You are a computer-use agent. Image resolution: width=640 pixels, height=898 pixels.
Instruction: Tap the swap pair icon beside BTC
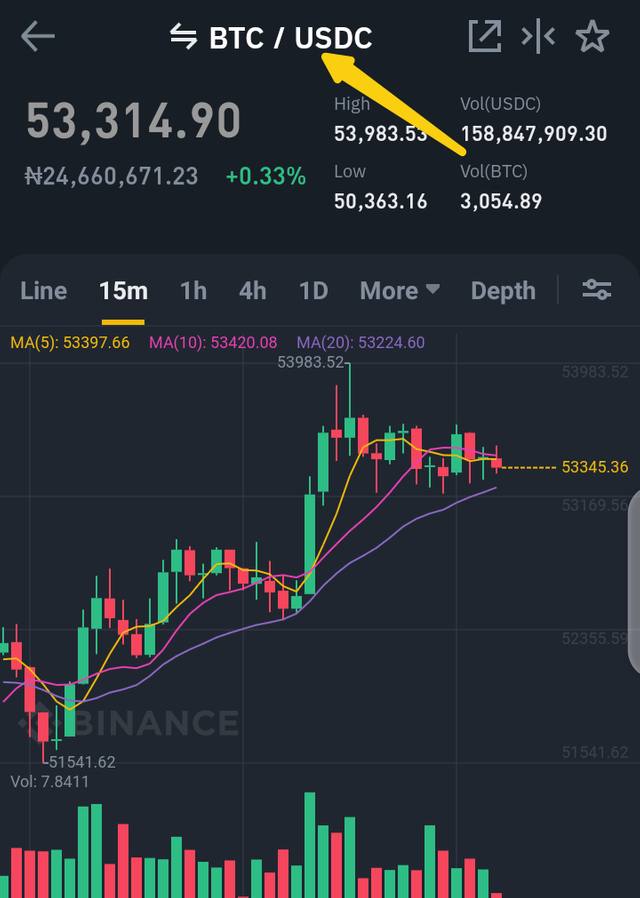click(x=183, y=38)
